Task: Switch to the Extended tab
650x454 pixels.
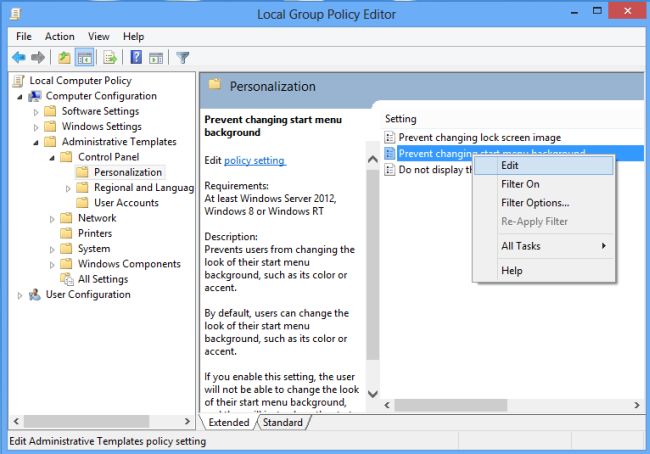Action: [229, 422]
